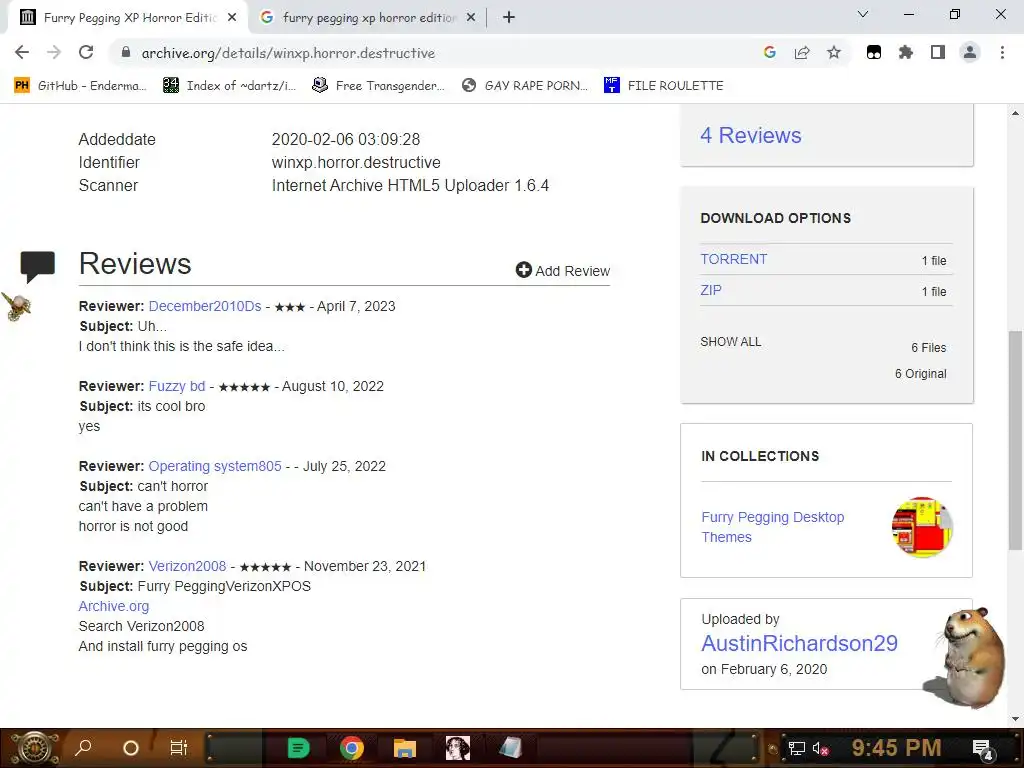Expand SHOW ALL download files

(730, 342)
